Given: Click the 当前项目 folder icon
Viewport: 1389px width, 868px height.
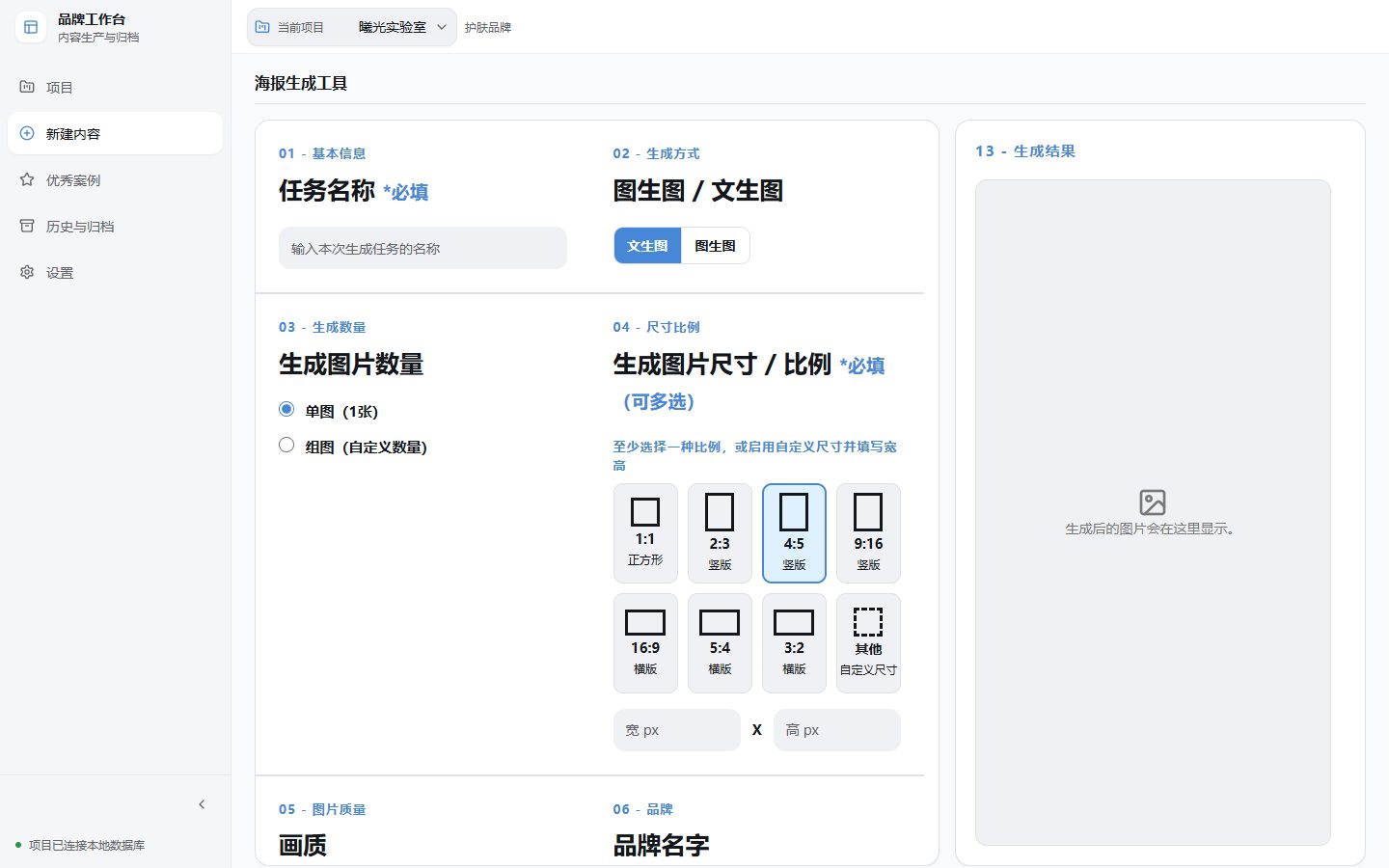Looking at the screenshot, I should pos(262,27).
